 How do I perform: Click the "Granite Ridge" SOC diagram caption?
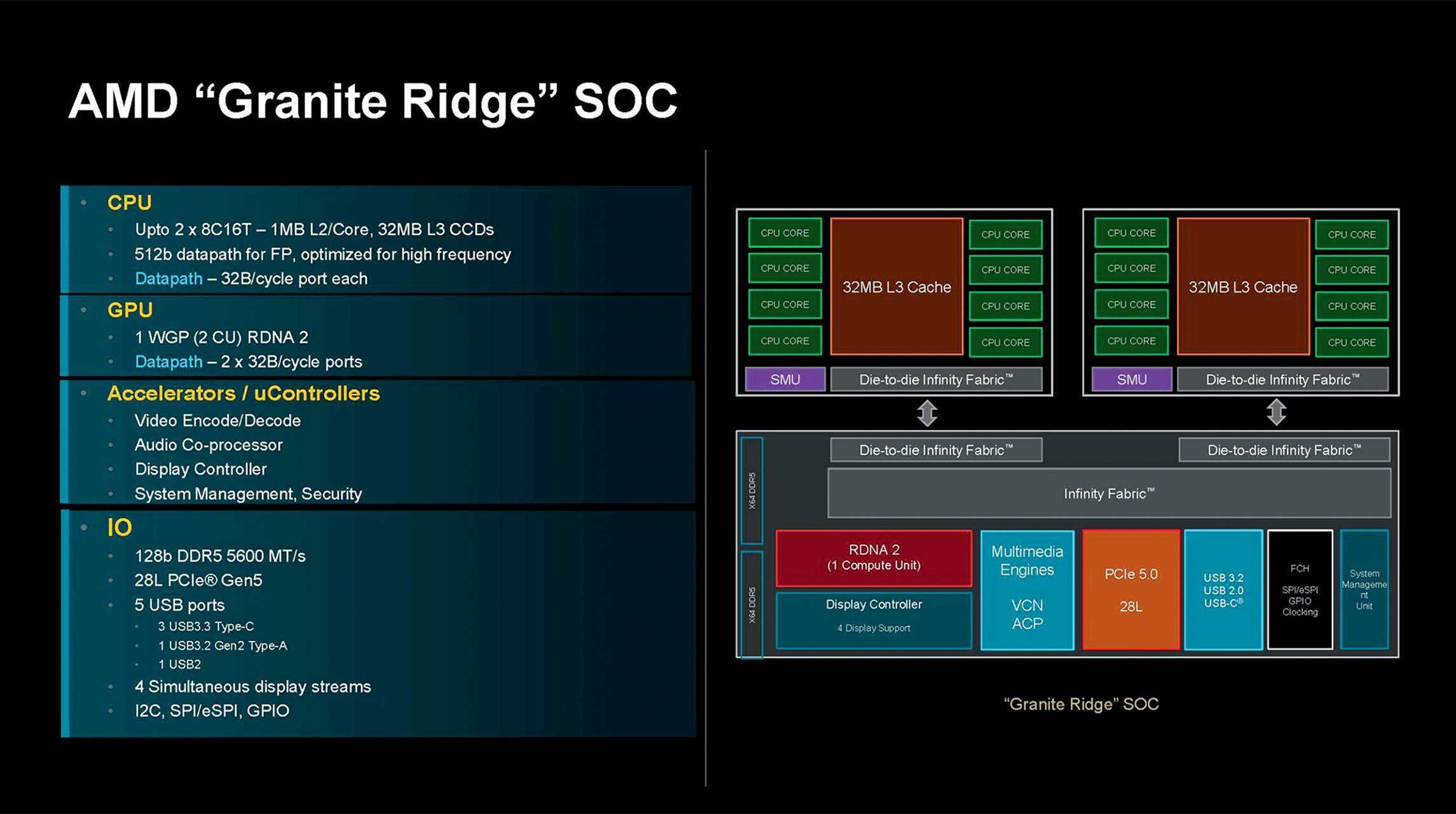[x=1081, y=704]
